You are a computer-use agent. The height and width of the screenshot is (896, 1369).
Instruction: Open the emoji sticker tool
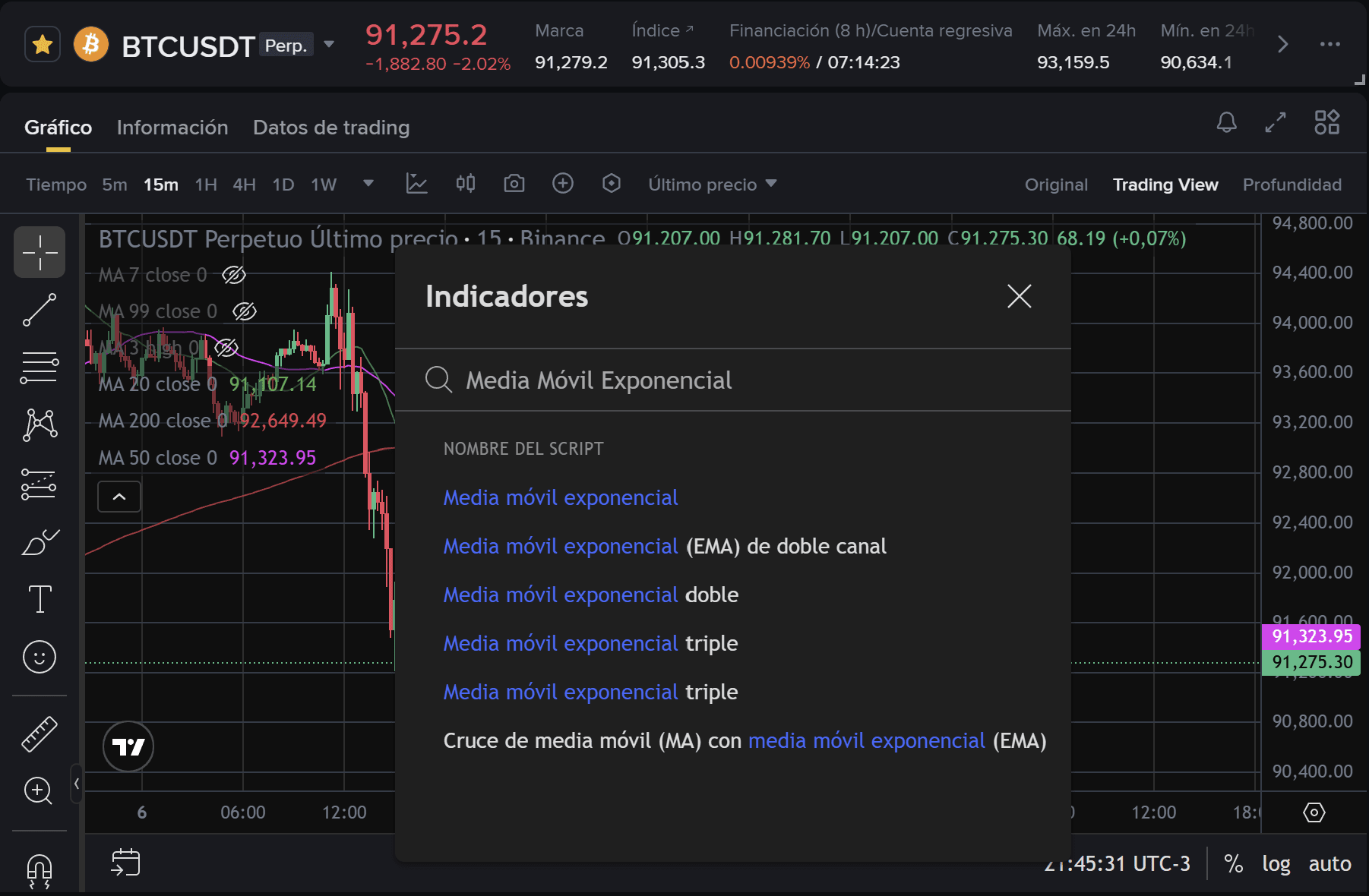pos(40,657)
